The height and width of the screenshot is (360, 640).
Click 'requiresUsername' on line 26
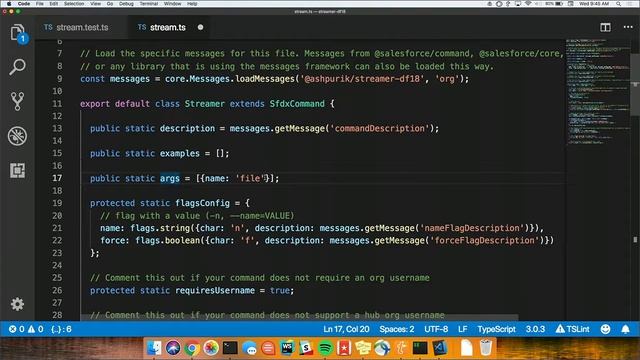click(x=215, y=290)
